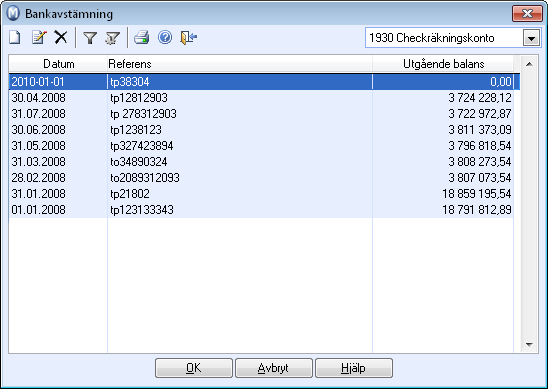548x389 pixels.
Task: Click the Filter funnel icon
Action: [x=90, y=37]
